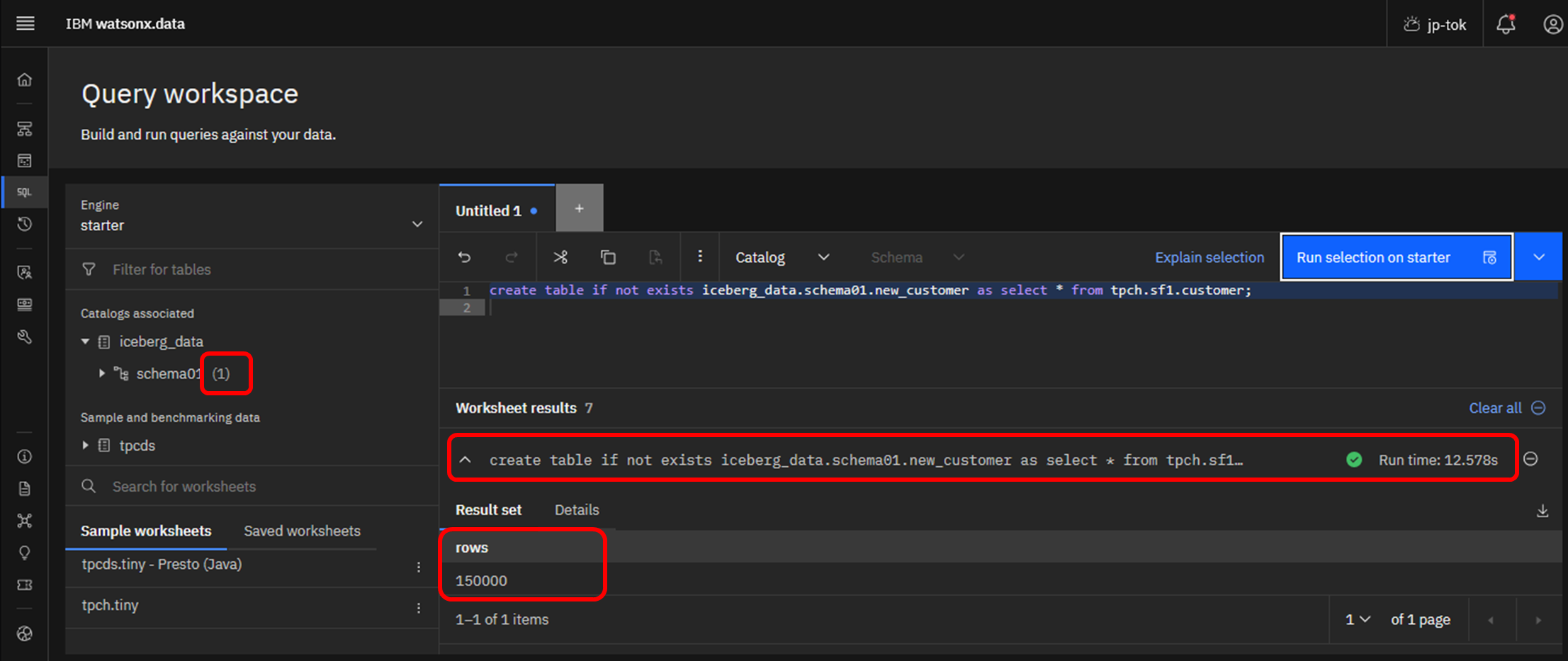Viewport: 1568px width, 661px height.
Task: Click the undo icon in editor toolbar
Action: (464, 257)
